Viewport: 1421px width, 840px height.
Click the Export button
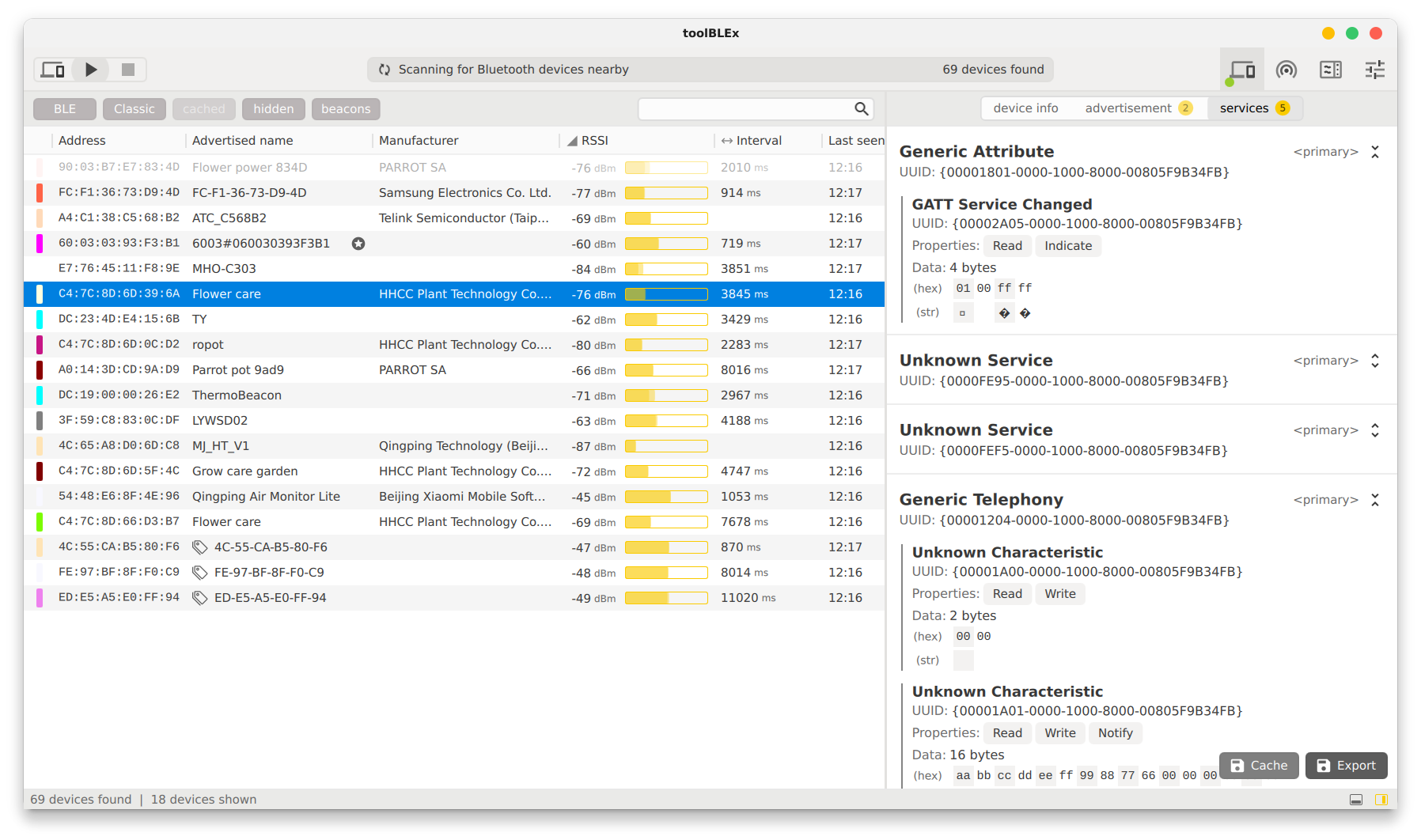[1346, 766]
